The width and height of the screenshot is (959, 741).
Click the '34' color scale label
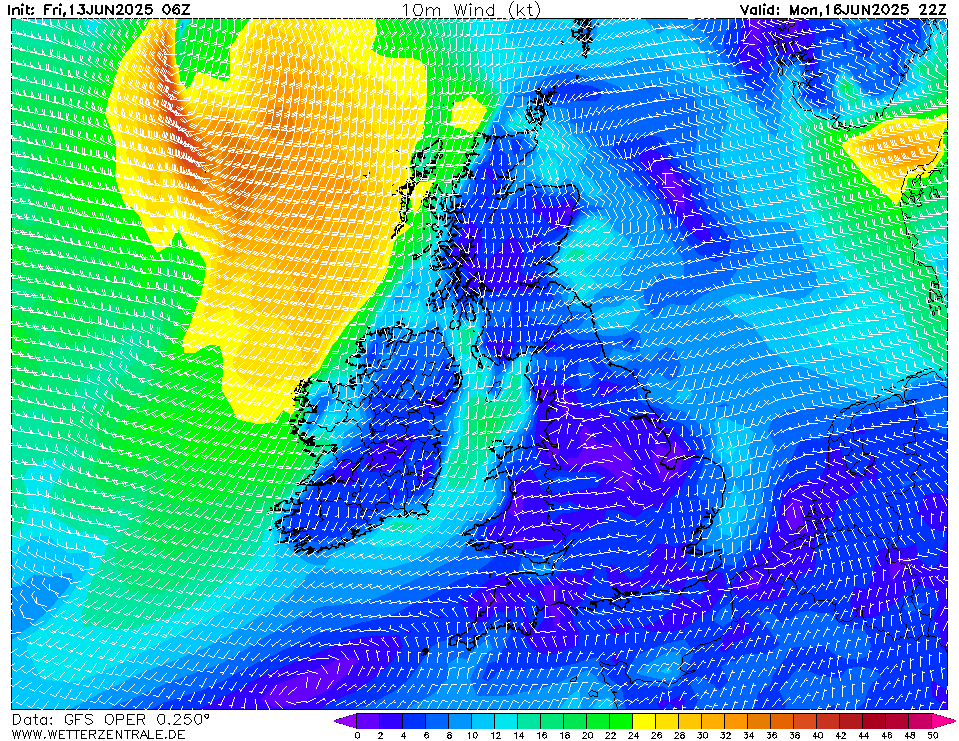click(x=749, y=735)
